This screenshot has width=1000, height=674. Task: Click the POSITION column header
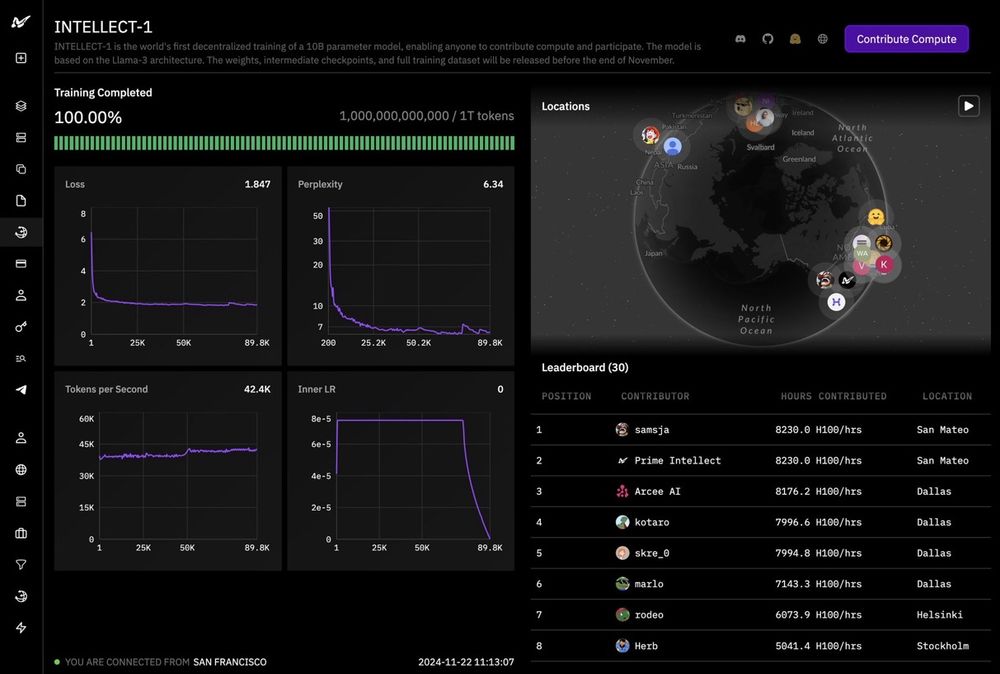566,396
